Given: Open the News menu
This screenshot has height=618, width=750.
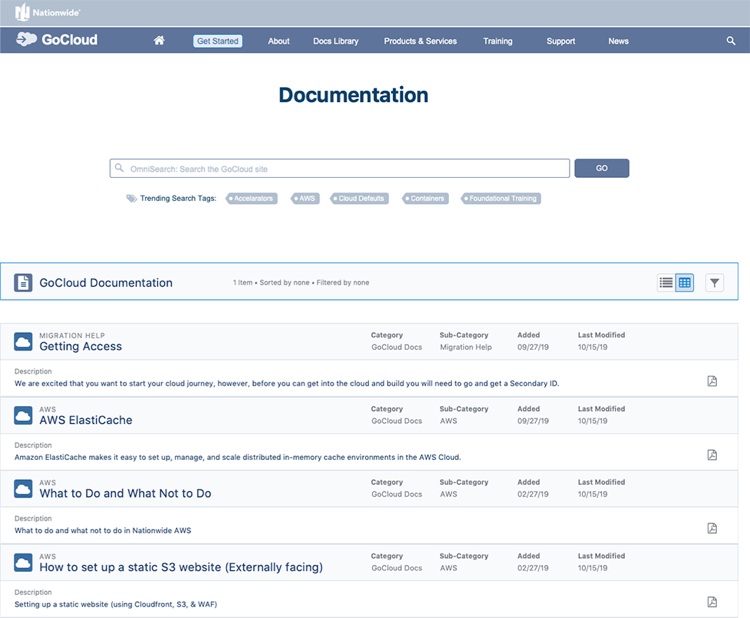Looking at the screenshot, I should [618, 41].
